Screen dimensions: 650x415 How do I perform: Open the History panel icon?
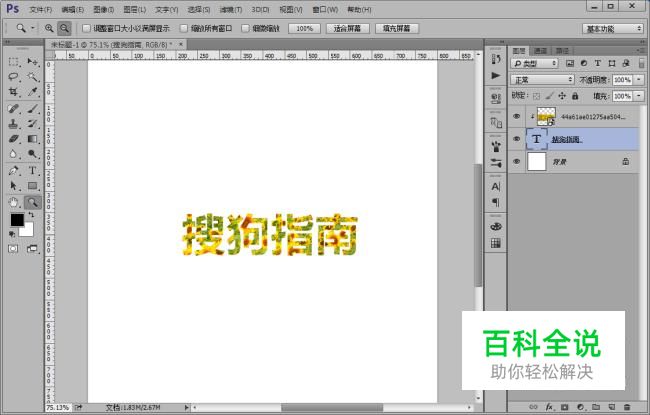click(495, 60)
